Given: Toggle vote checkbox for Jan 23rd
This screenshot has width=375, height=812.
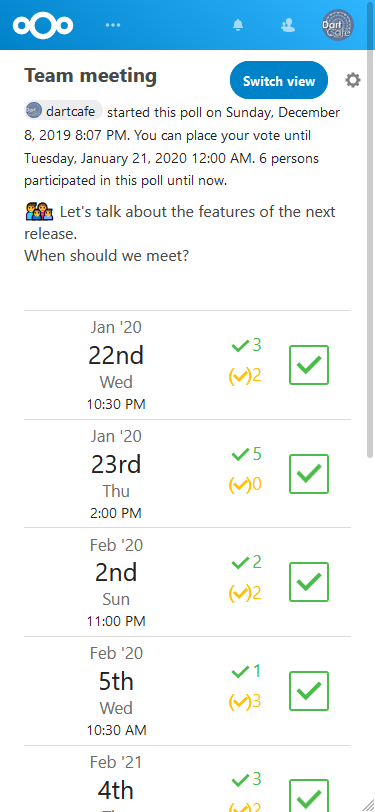Looking at the screenshot, I should tap(309, 474).
